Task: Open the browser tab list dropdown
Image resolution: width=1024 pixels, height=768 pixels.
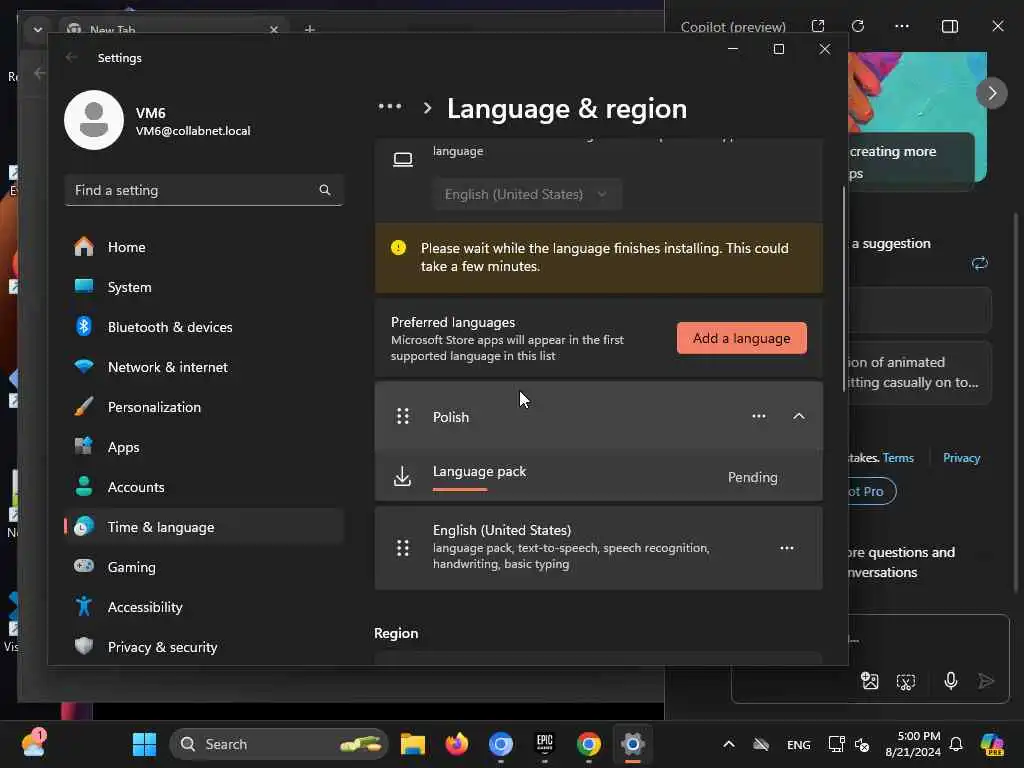Action: [x=38, y=29]
